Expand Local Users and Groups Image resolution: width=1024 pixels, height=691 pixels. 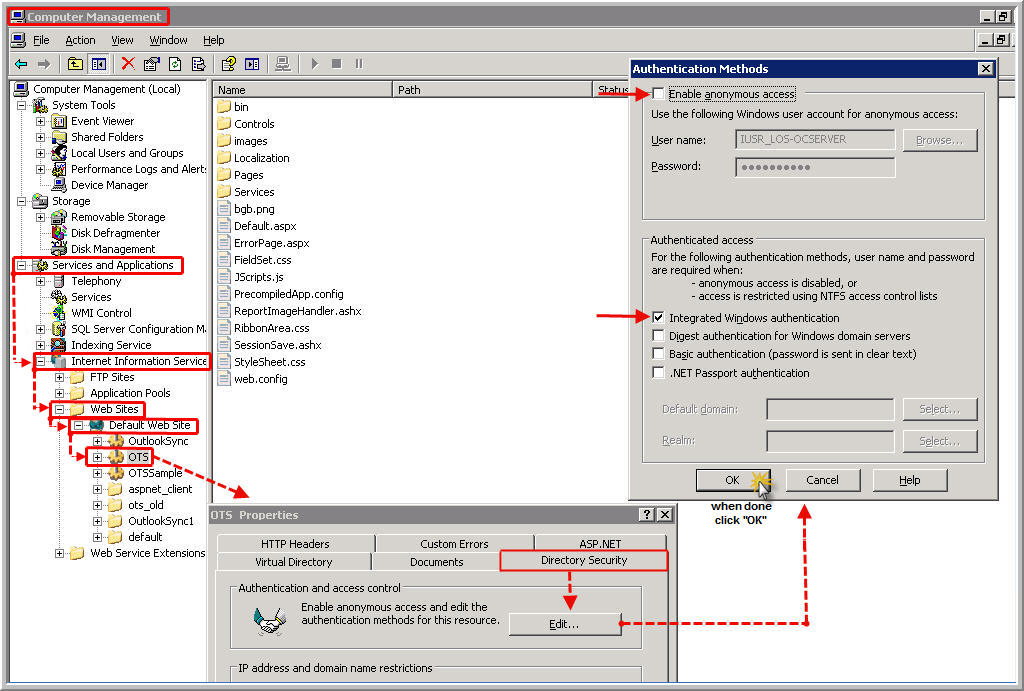coord(40,153)
